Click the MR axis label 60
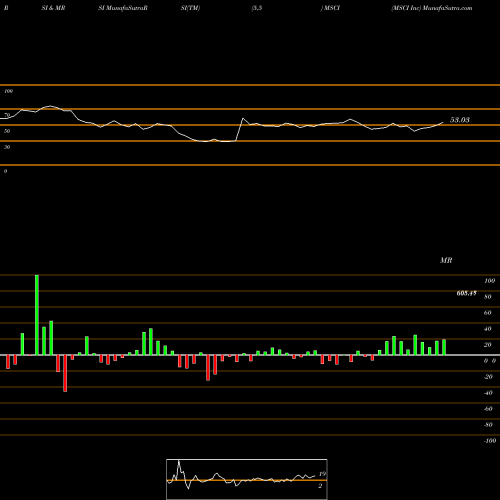The width and height of the screenshot is (500, 500). 488,313
